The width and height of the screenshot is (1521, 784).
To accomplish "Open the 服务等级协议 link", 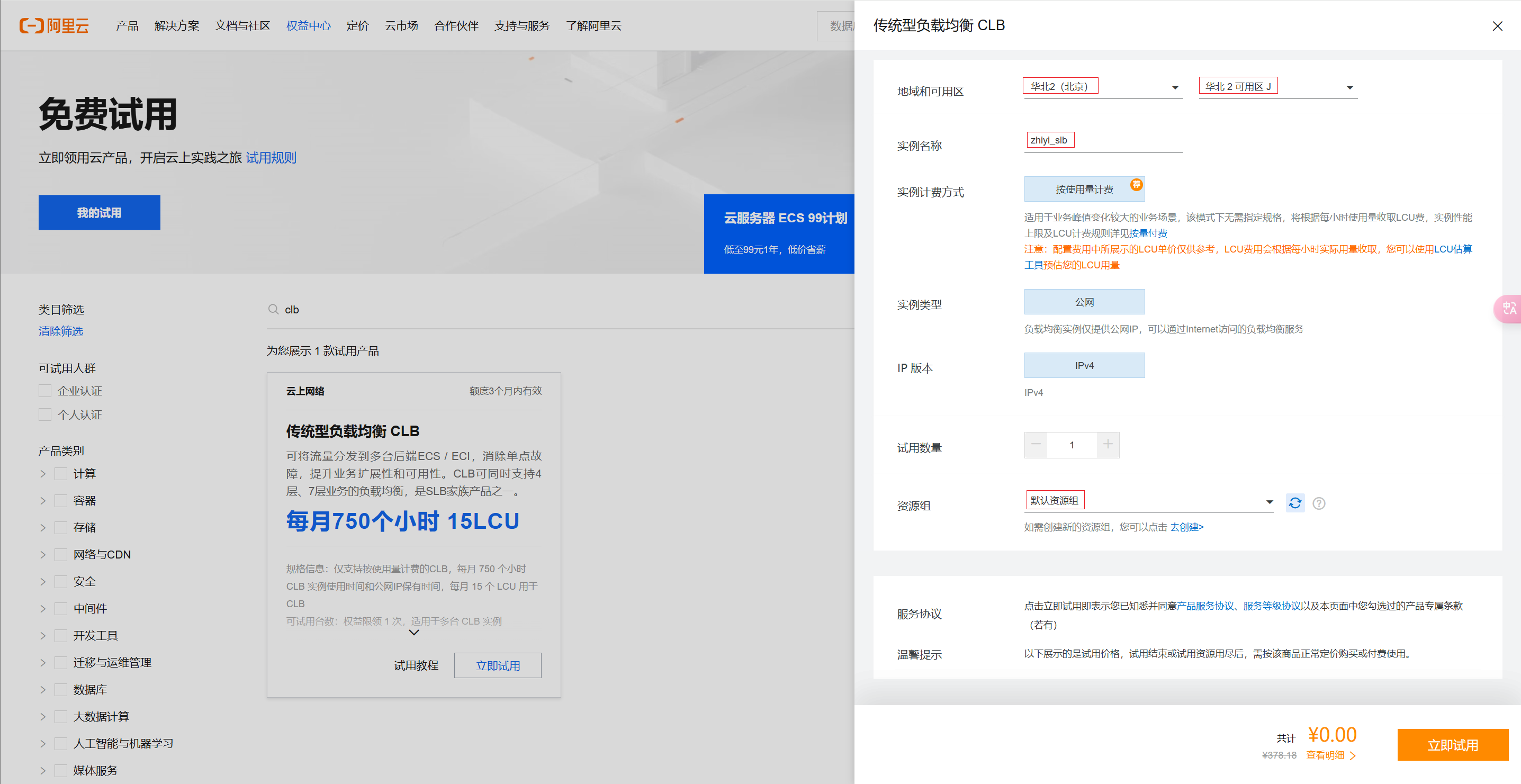I will [1272, 606].
